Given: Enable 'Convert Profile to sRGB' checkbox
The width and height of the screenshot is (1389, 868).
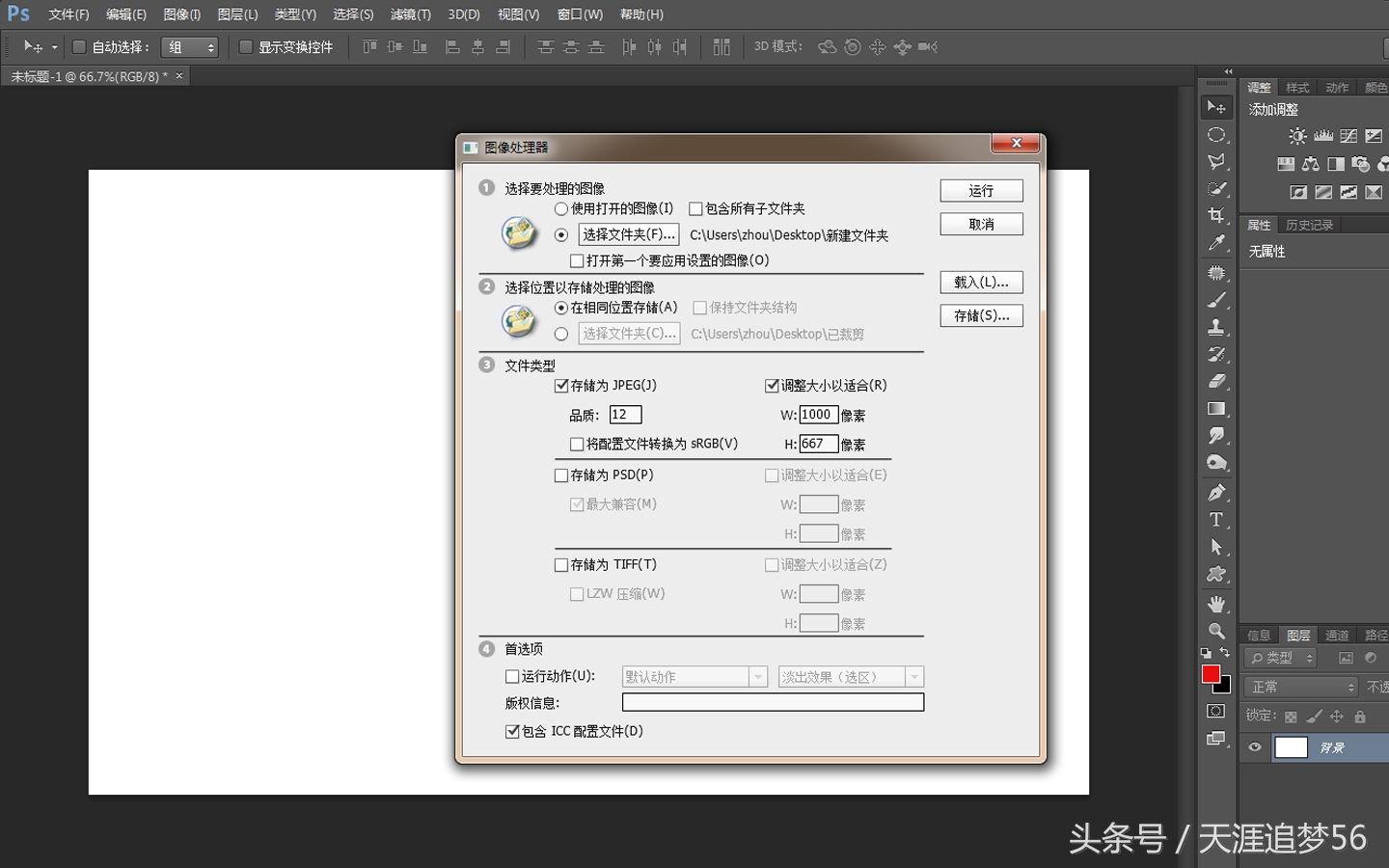Looking at the screenshot, I should click(577, 445).
